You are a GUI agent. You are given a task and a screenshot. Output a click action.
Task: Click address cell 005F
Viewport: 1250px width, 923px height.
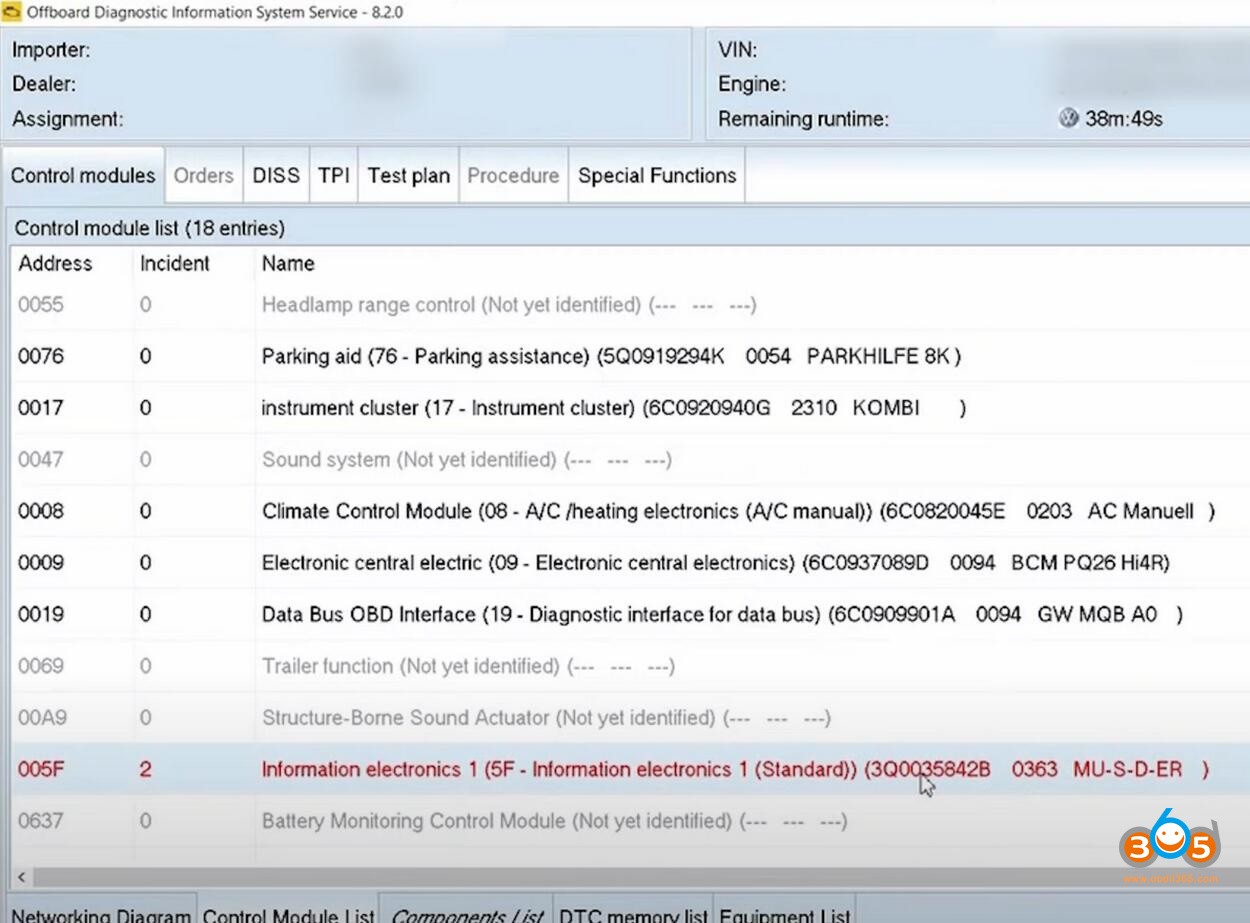click(x=41, y=770)
